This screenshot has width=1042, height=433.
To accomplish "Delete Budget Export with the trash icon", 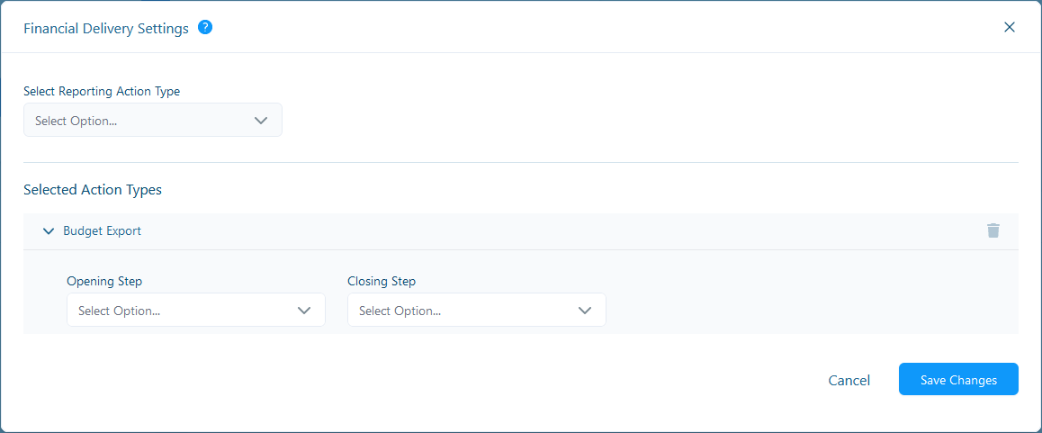I will pyautogui.click(x=993, y=230).
